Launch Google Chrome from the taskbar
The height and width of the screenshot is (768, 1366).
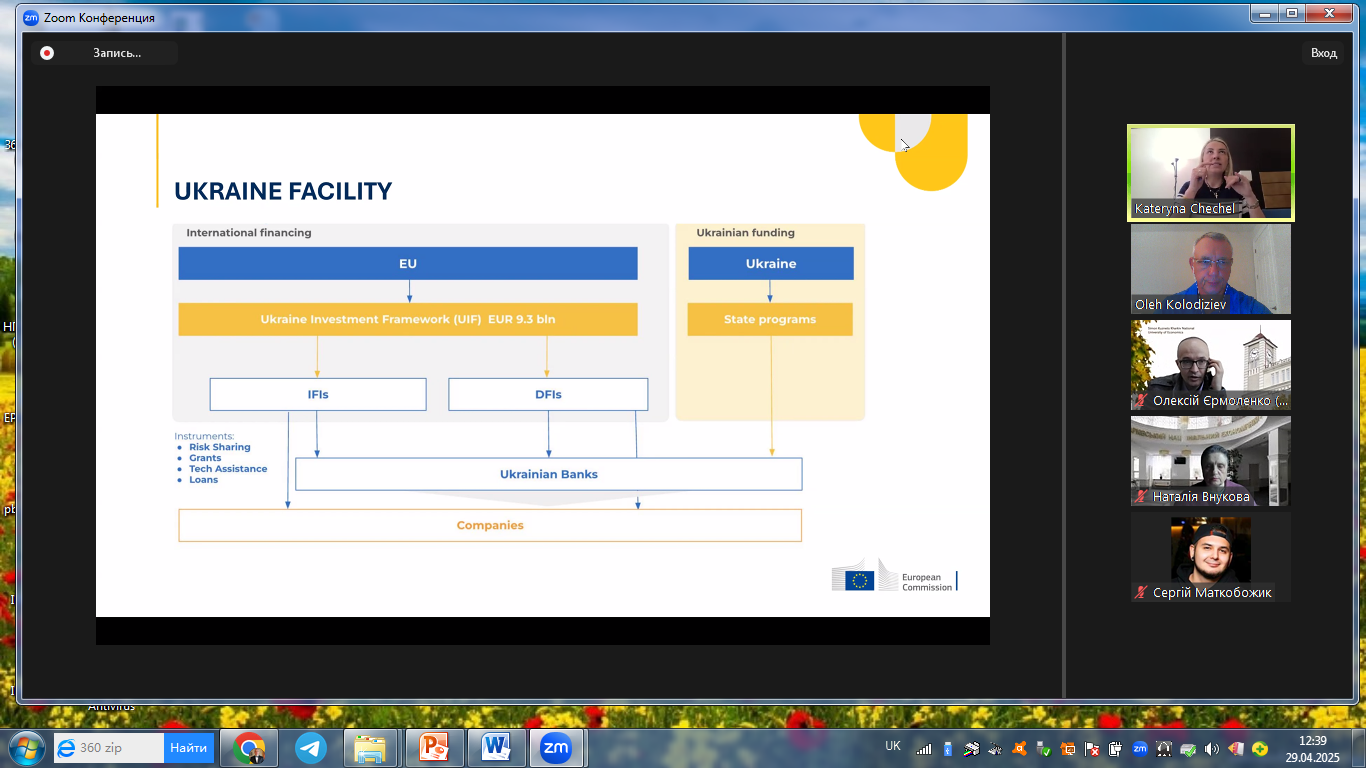249,747
